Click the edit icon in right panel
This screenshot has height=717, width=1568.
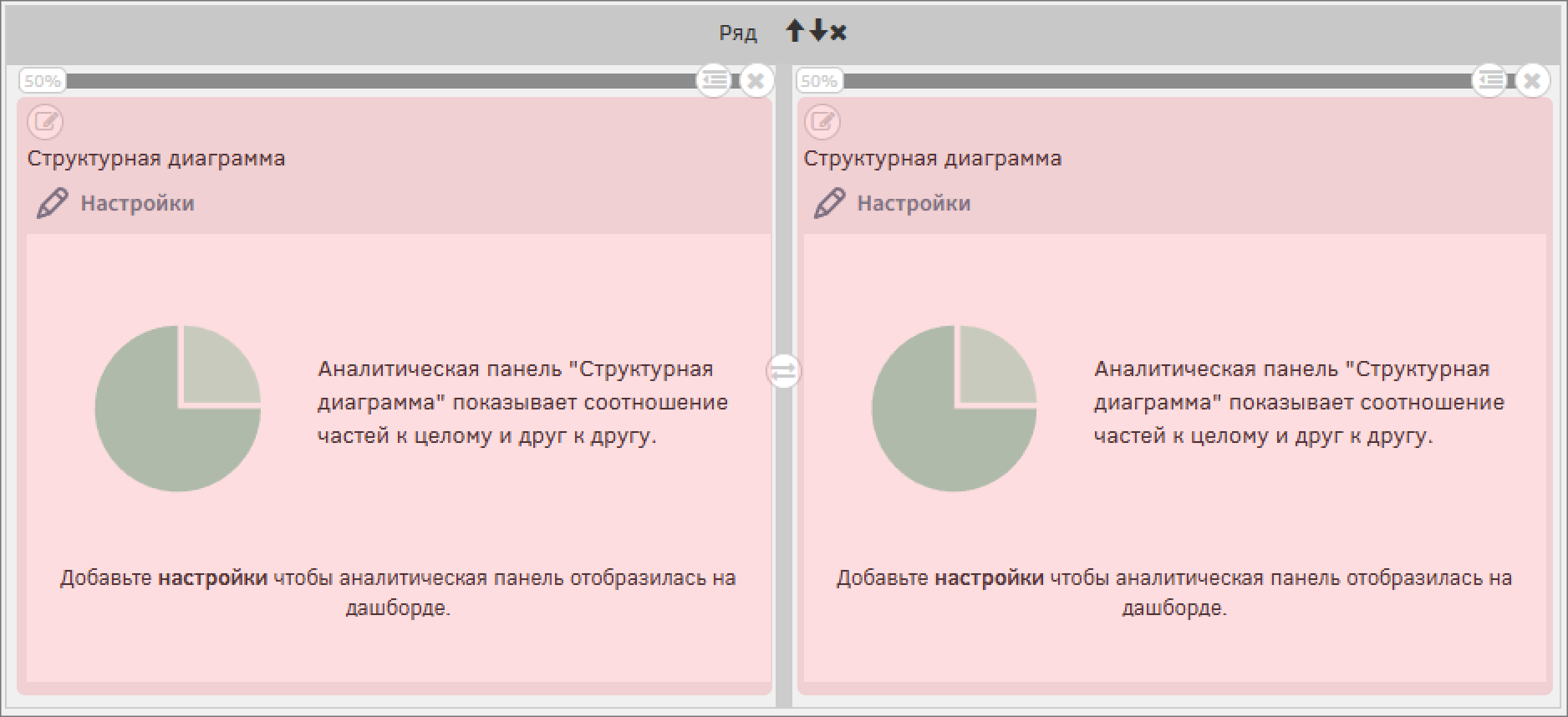point(822,122)
